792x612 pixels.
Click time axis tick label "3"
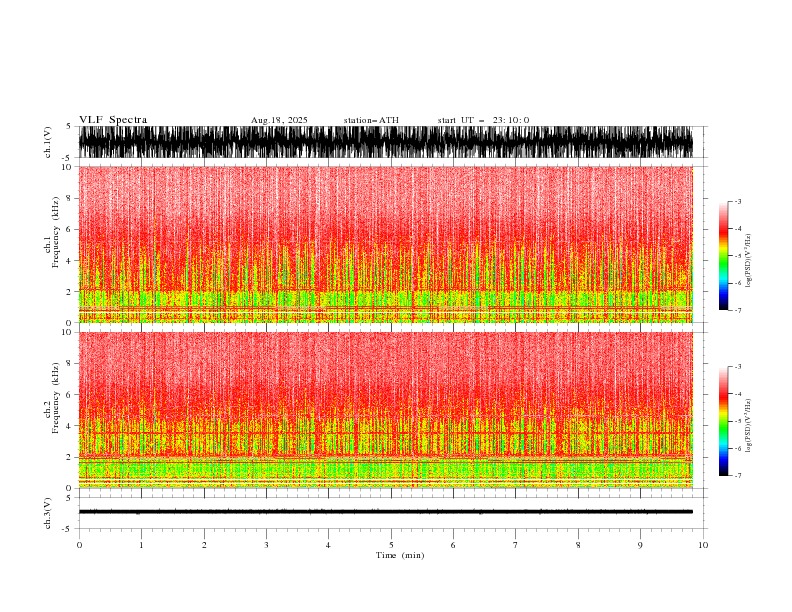tap(266, 545)
